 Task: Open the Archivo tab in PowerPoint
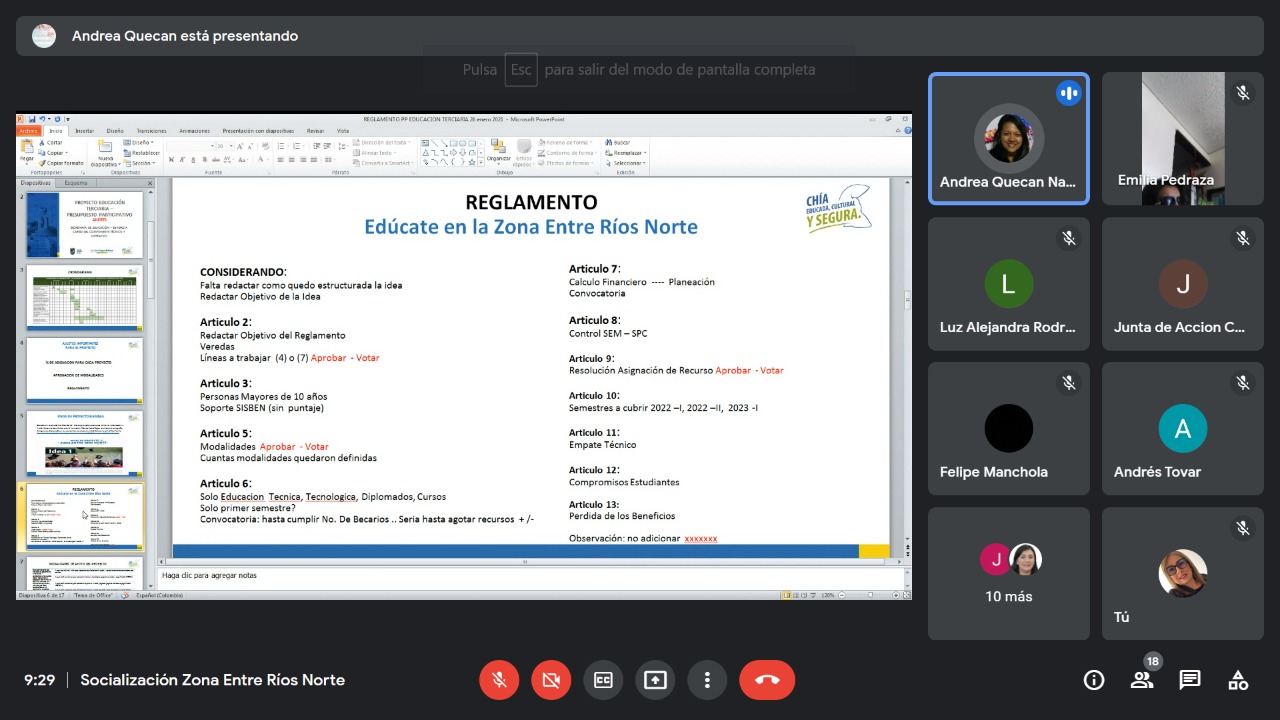28,131
